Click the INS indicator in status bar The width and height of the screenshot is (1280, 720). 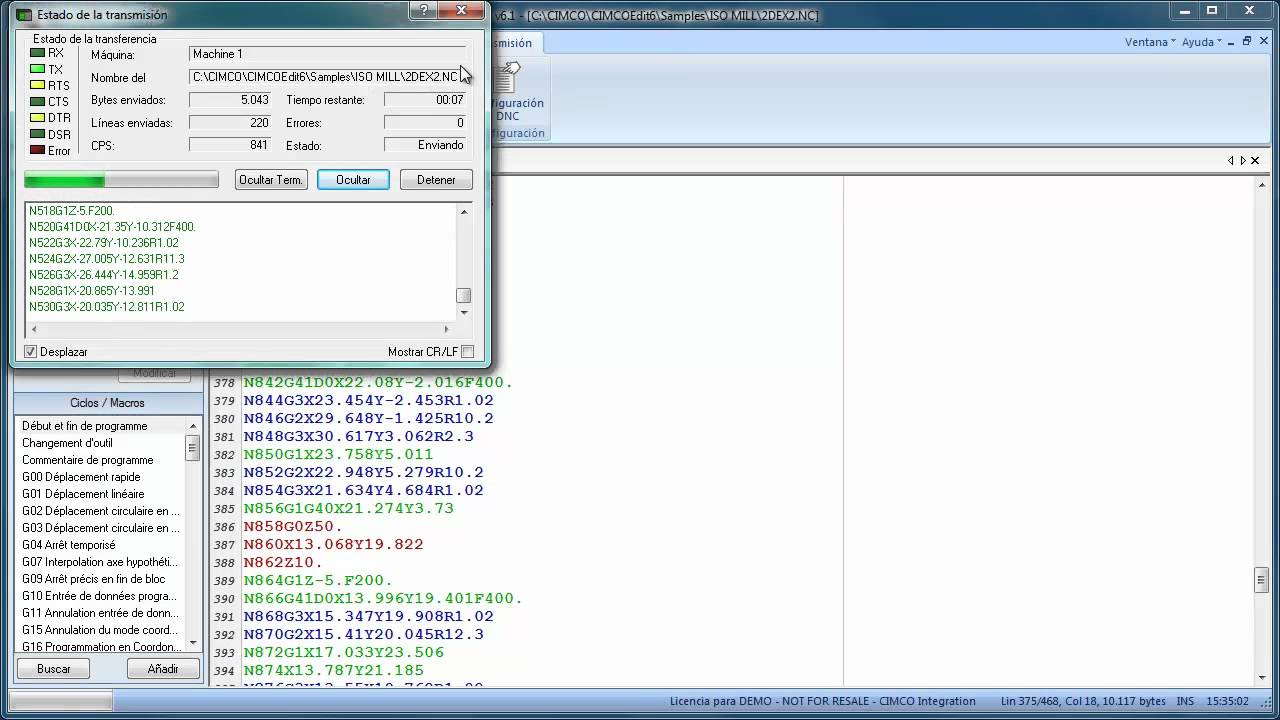(x=1186, y=701)
